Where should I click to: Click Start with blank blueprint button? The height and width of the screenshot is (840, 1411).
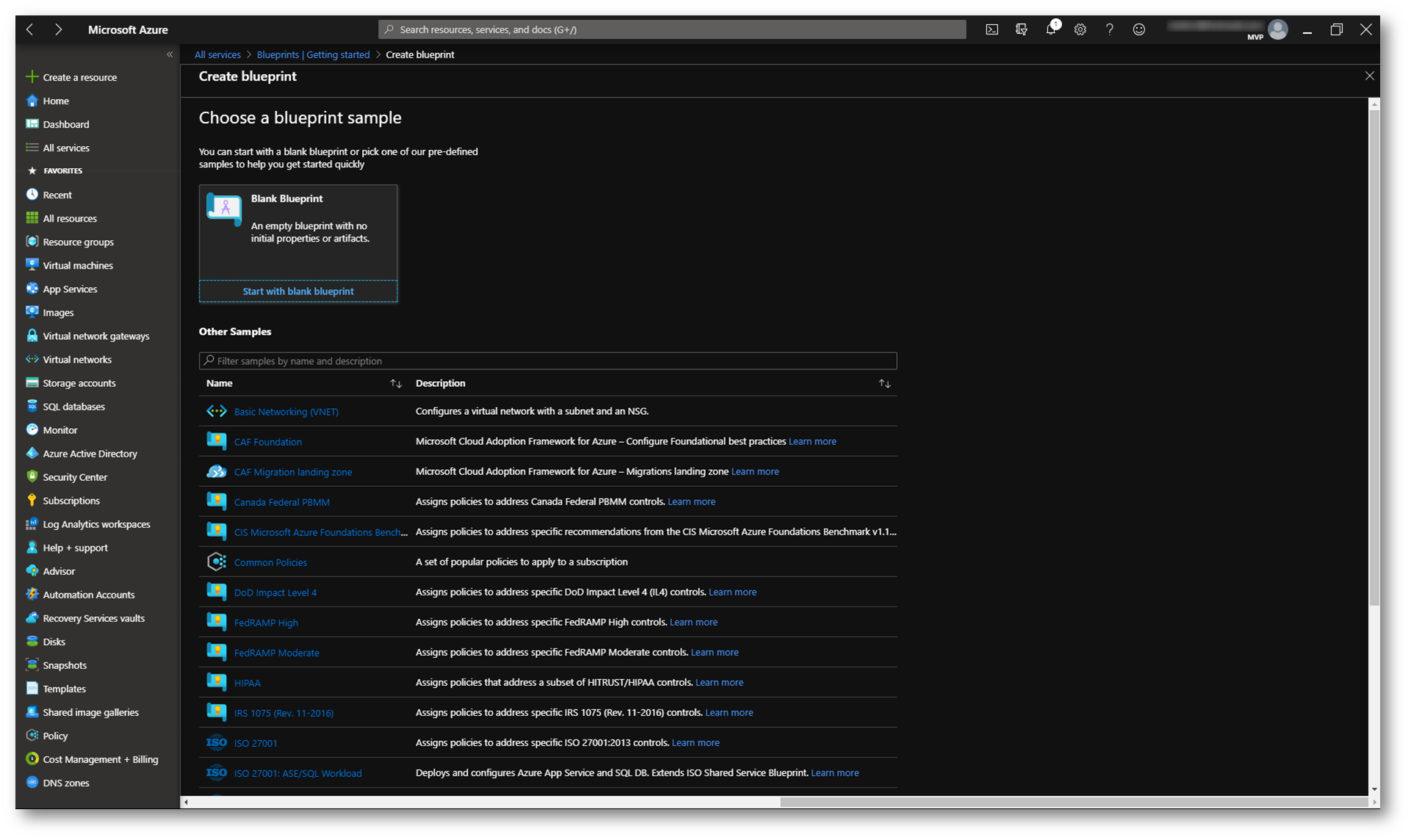(298, 291)
